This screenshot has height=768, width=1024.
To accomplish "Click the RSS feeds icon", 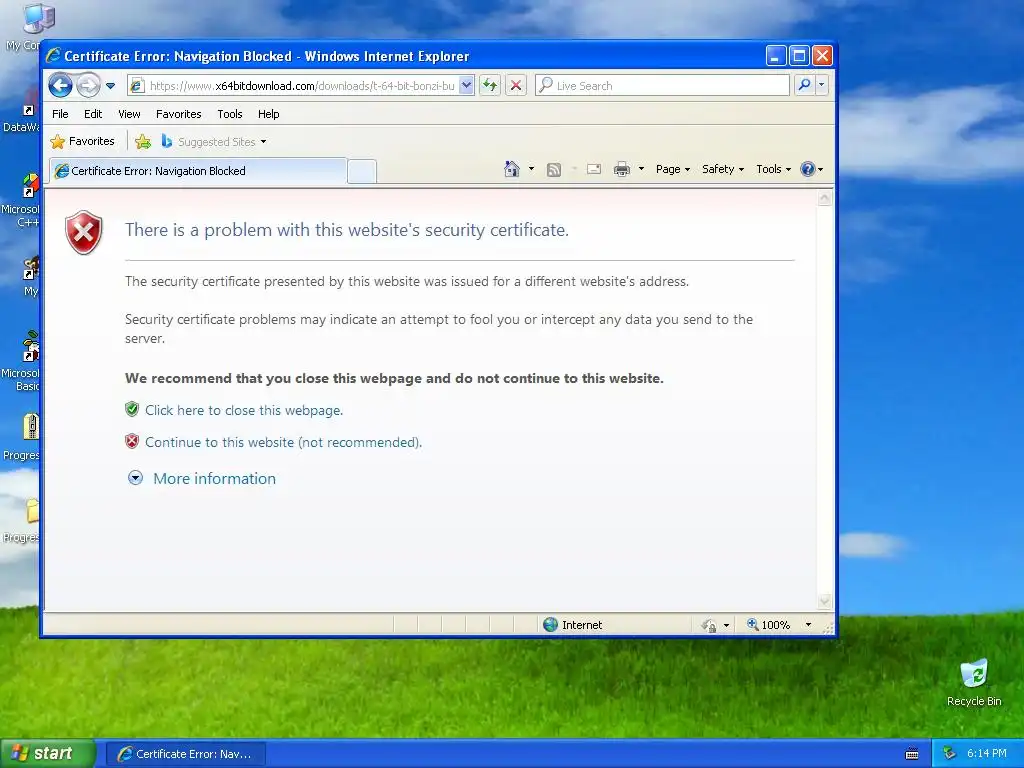I will (x=554, y=170).
